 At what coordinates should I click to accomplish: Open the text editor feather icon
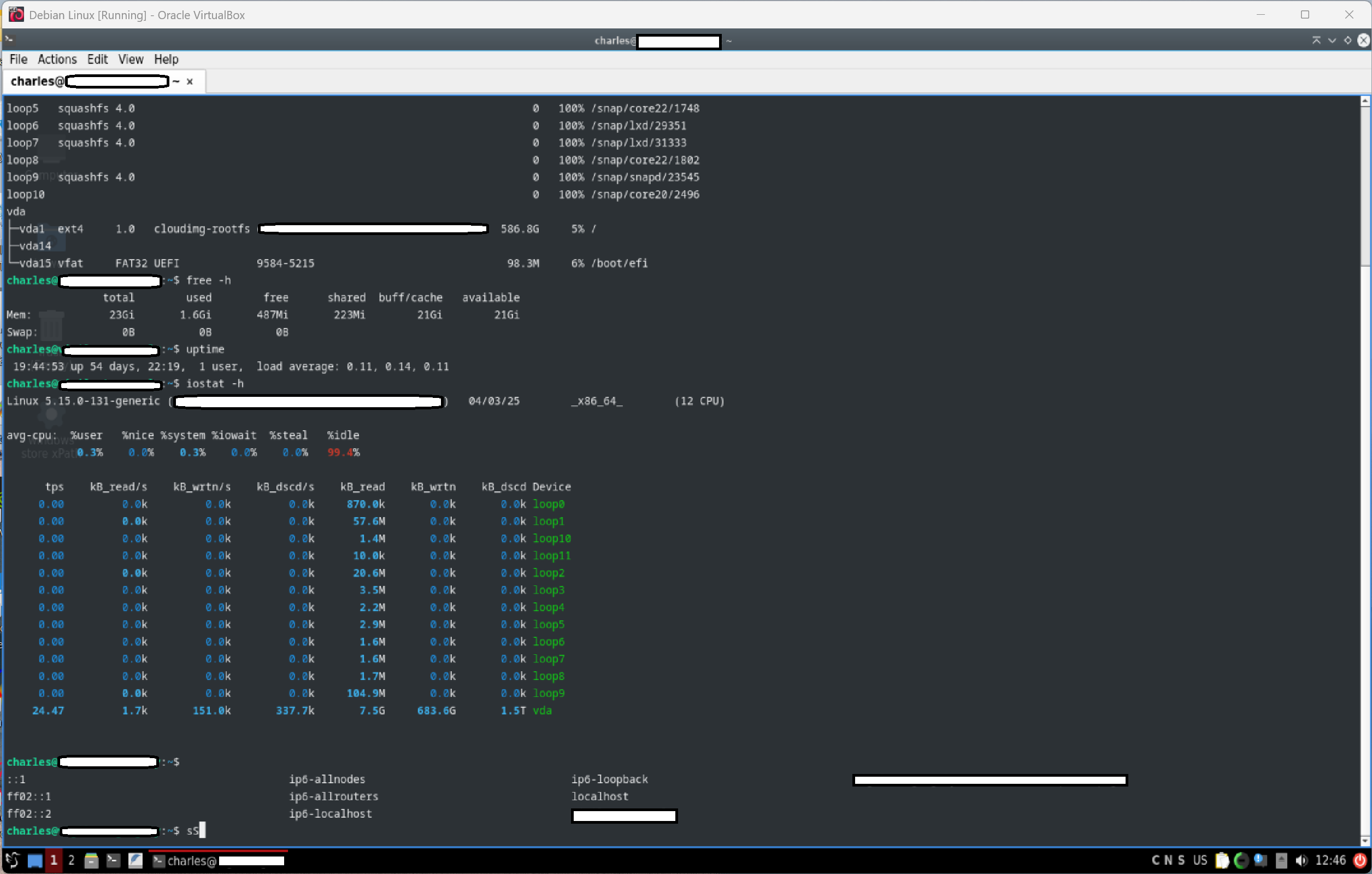click(135, 860)
